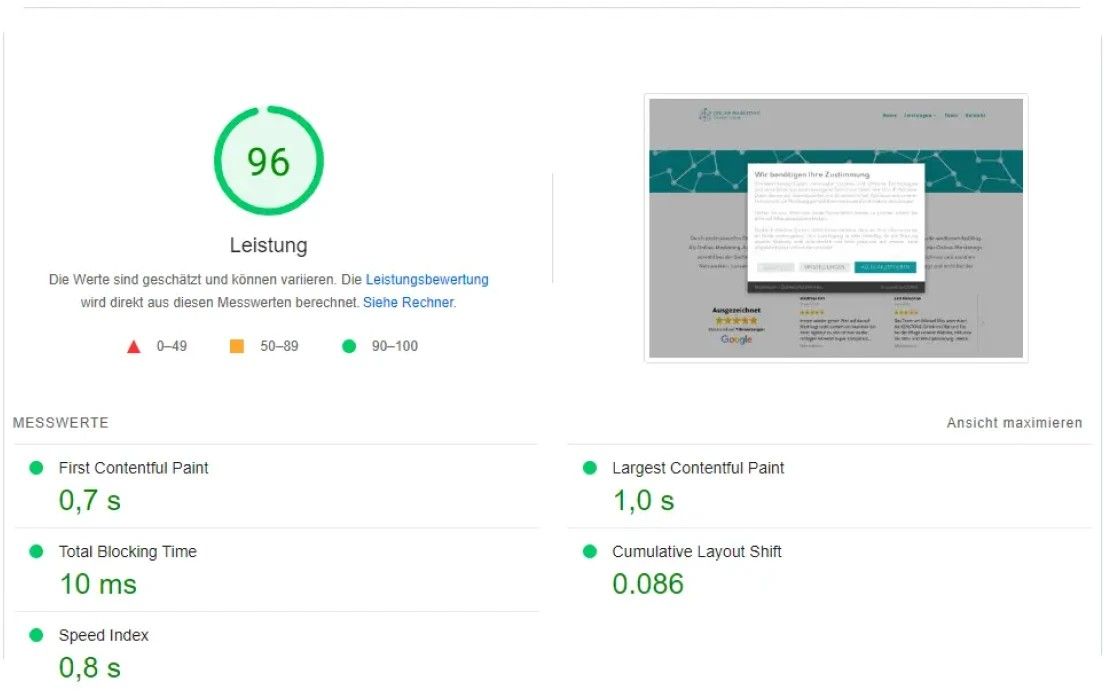Viewport: 1104px width, 691px height.
Task: Click the Speed Index metric label
Action: pyautogui.click(x=103, y=635)
